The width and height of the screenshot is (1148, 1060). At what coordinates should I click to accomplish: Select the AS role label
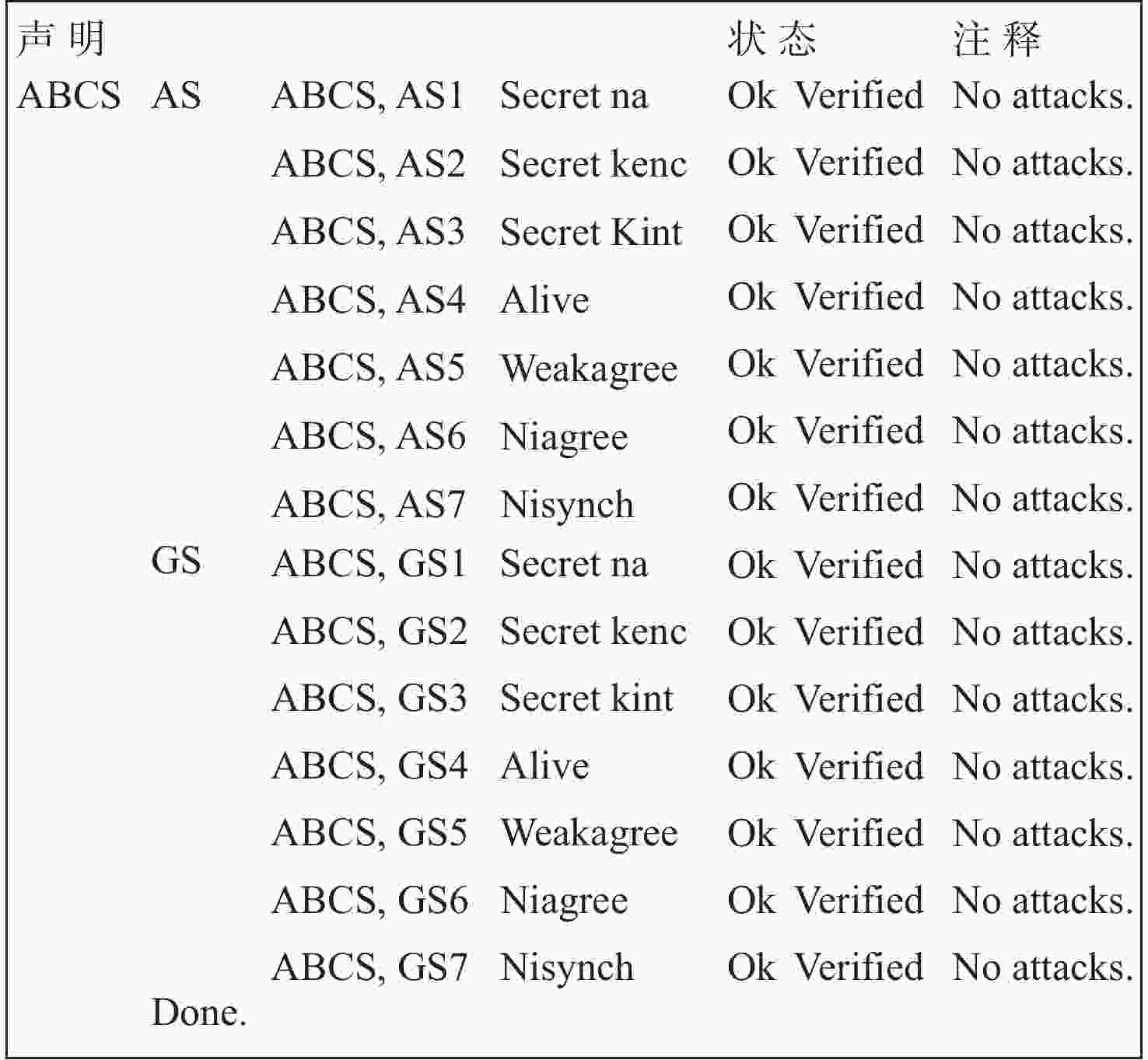point(177,96)
